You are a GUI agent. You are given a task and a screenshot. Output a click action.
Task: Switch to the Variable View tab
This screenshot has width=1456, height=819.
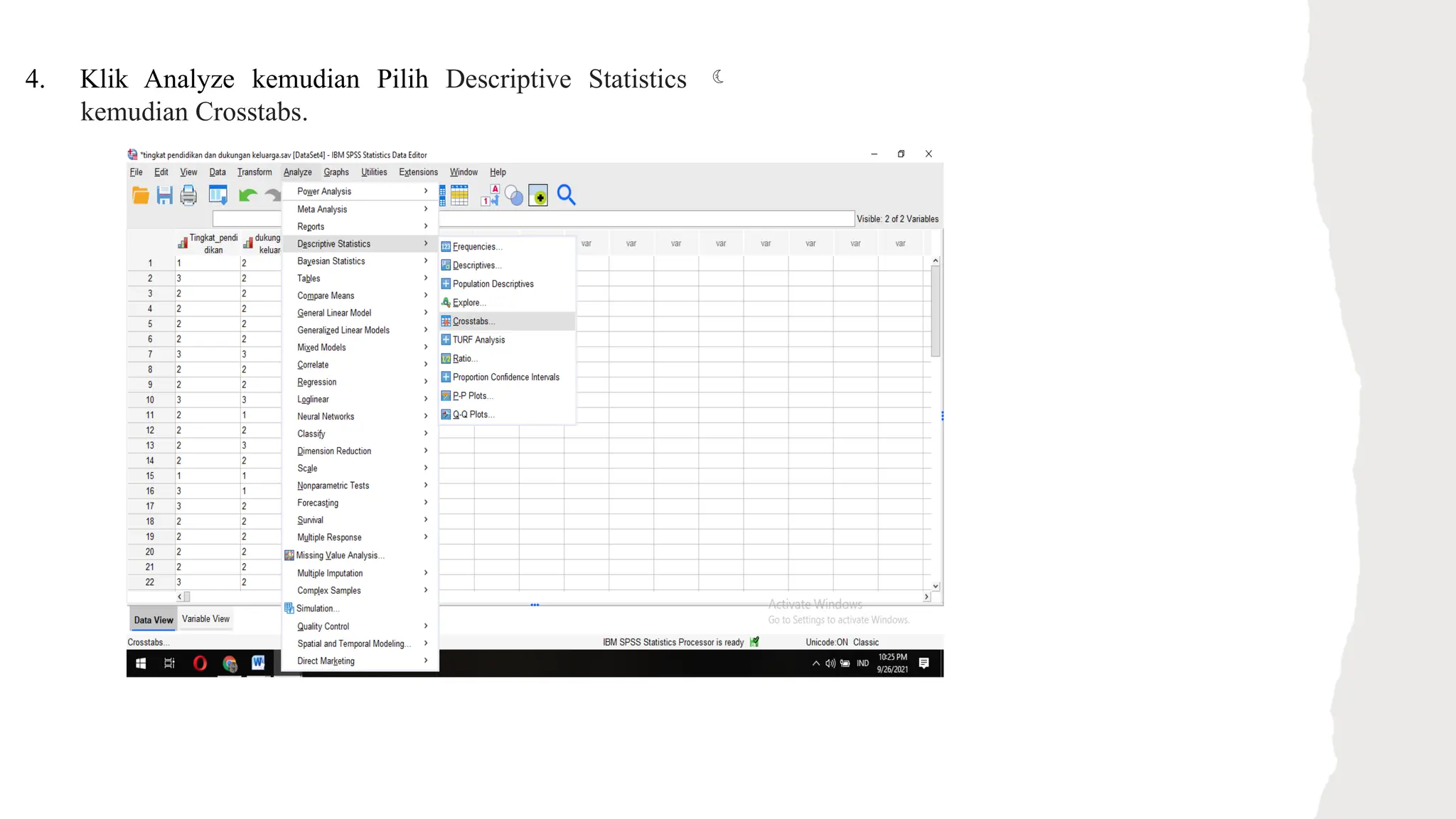pyautogui.click(x=205, y=619)
